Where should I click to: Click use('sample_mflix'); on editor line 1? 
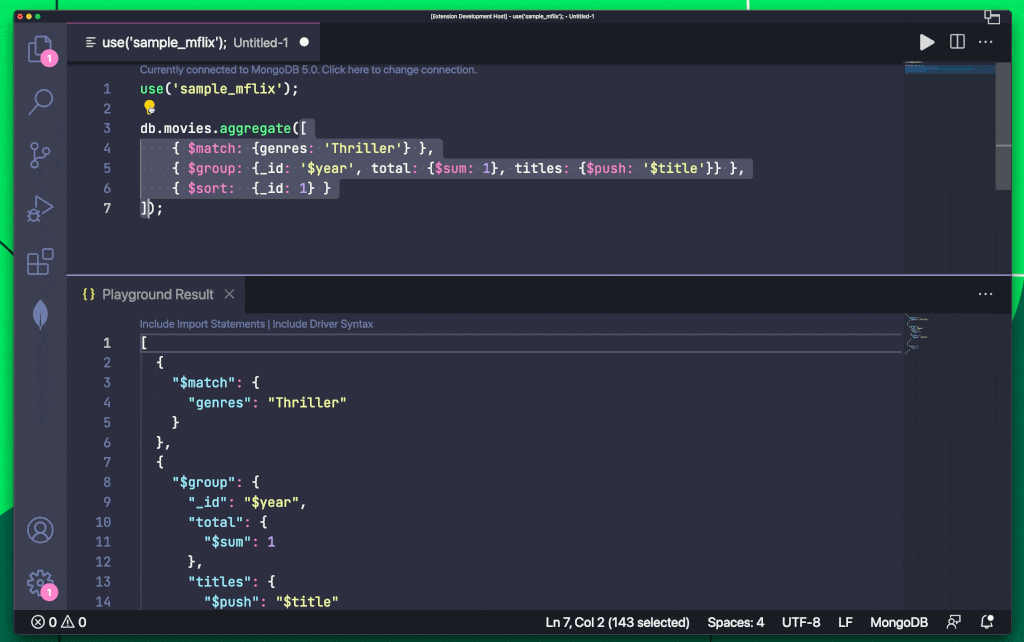point(219,89)
